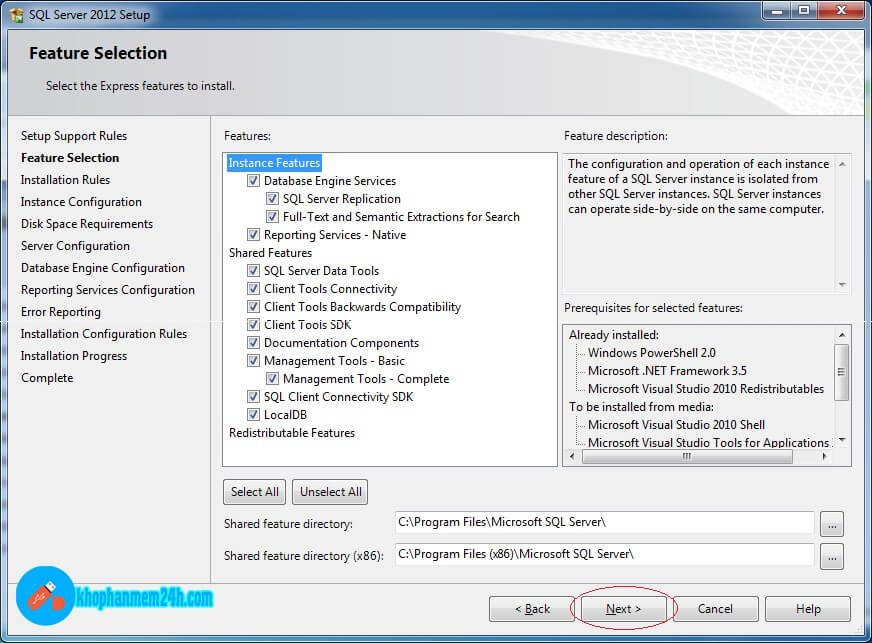Go to Installation Rules step
Viewport: 872px width, 643px height.
pos(65,180)
